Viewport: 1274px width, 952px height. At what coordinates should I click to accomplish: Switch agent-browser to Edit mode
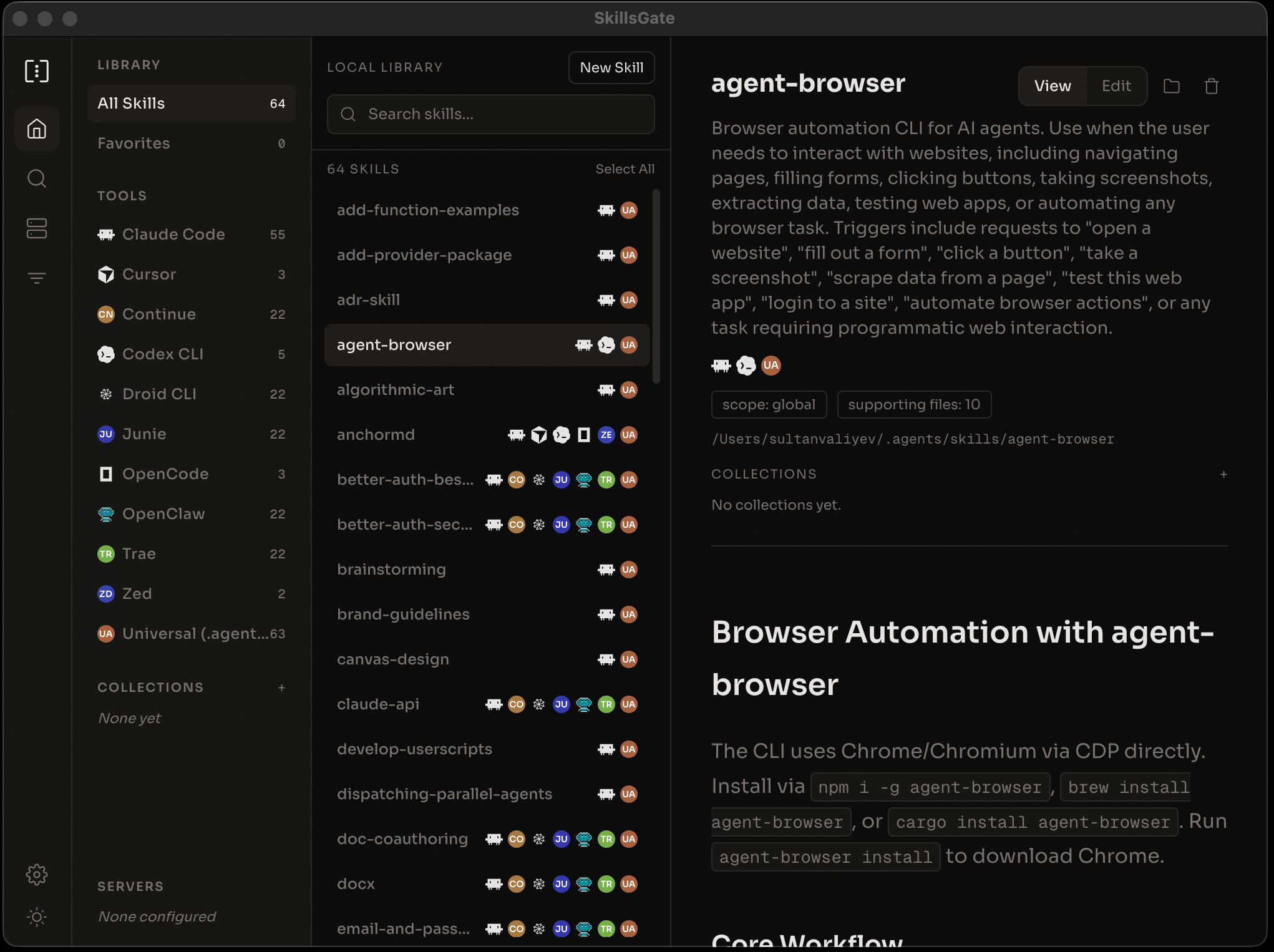pyautogui.click(x=1116, y=86)
